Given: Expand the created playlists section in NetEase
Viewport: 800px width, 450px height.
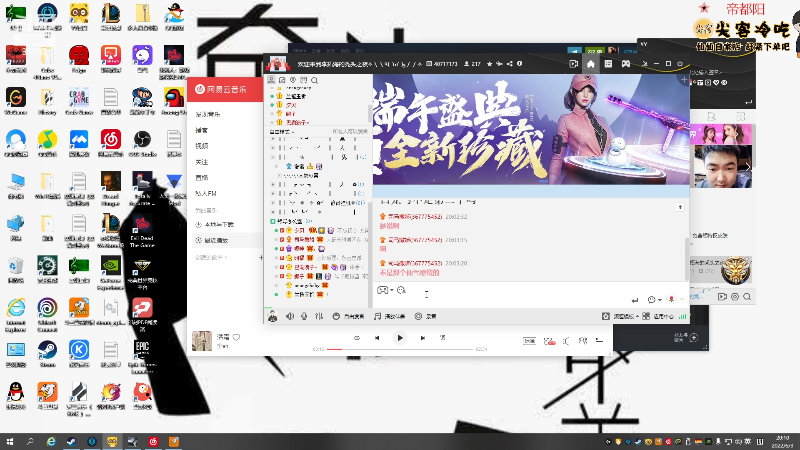Looking at the screenshot, I should point(211,258).
